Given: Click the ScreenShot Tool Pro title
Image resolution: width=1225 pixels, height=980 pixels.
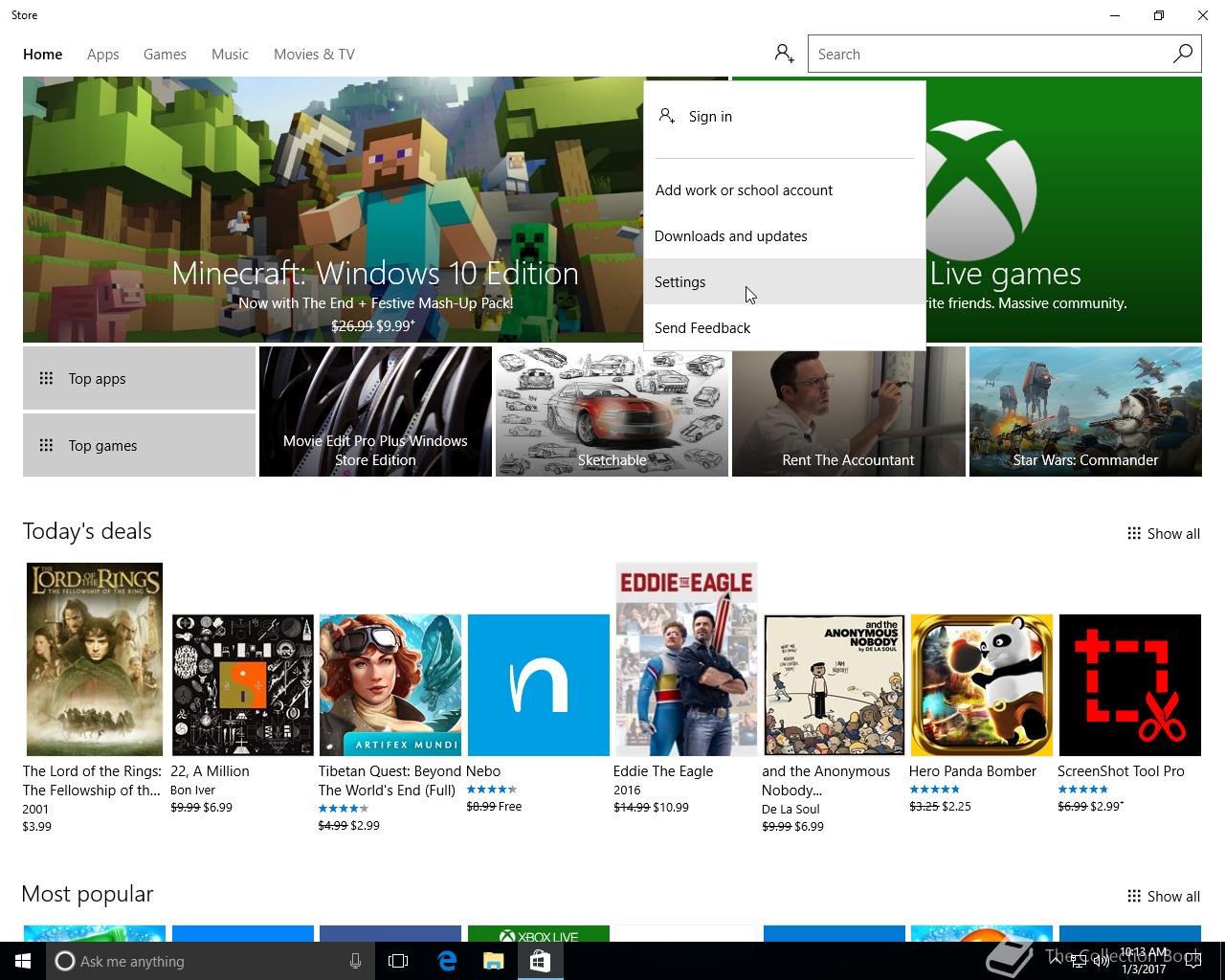Looking at the screenshot, I should (1121, 770).
